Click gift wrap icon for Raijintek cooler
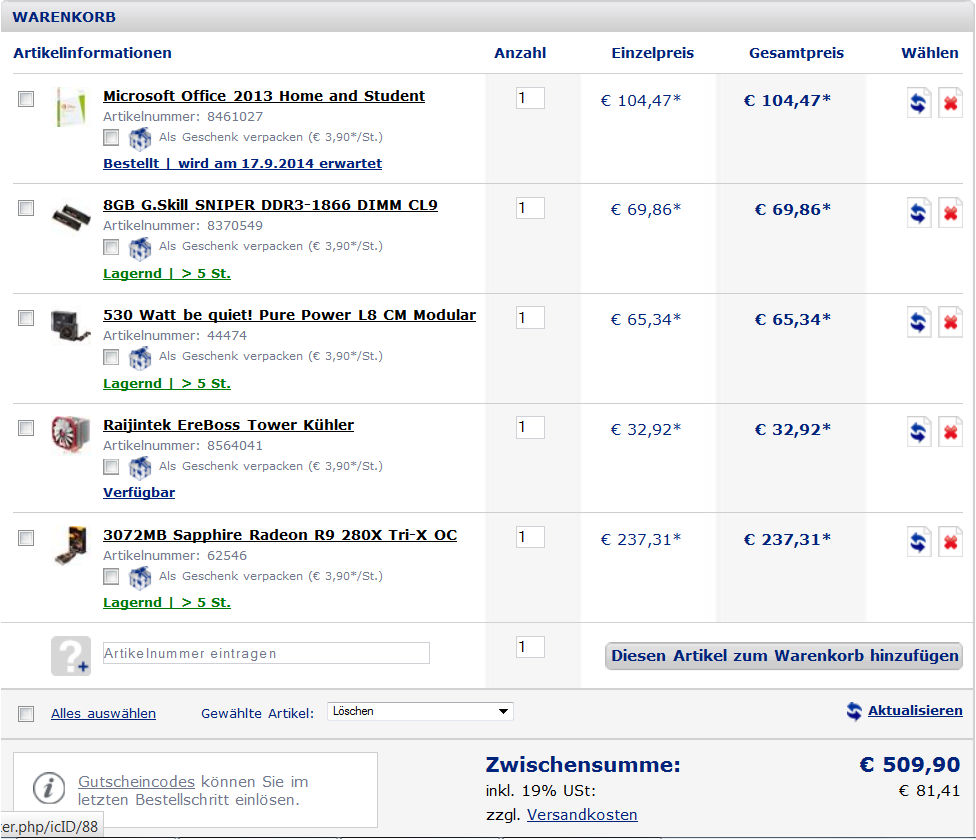 click(140, 468)
